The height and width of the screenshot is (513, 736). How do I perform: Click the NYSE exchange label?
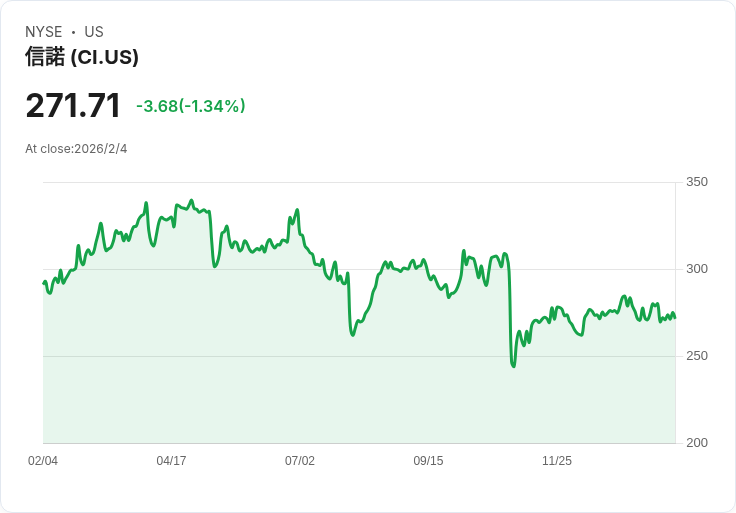43,32
